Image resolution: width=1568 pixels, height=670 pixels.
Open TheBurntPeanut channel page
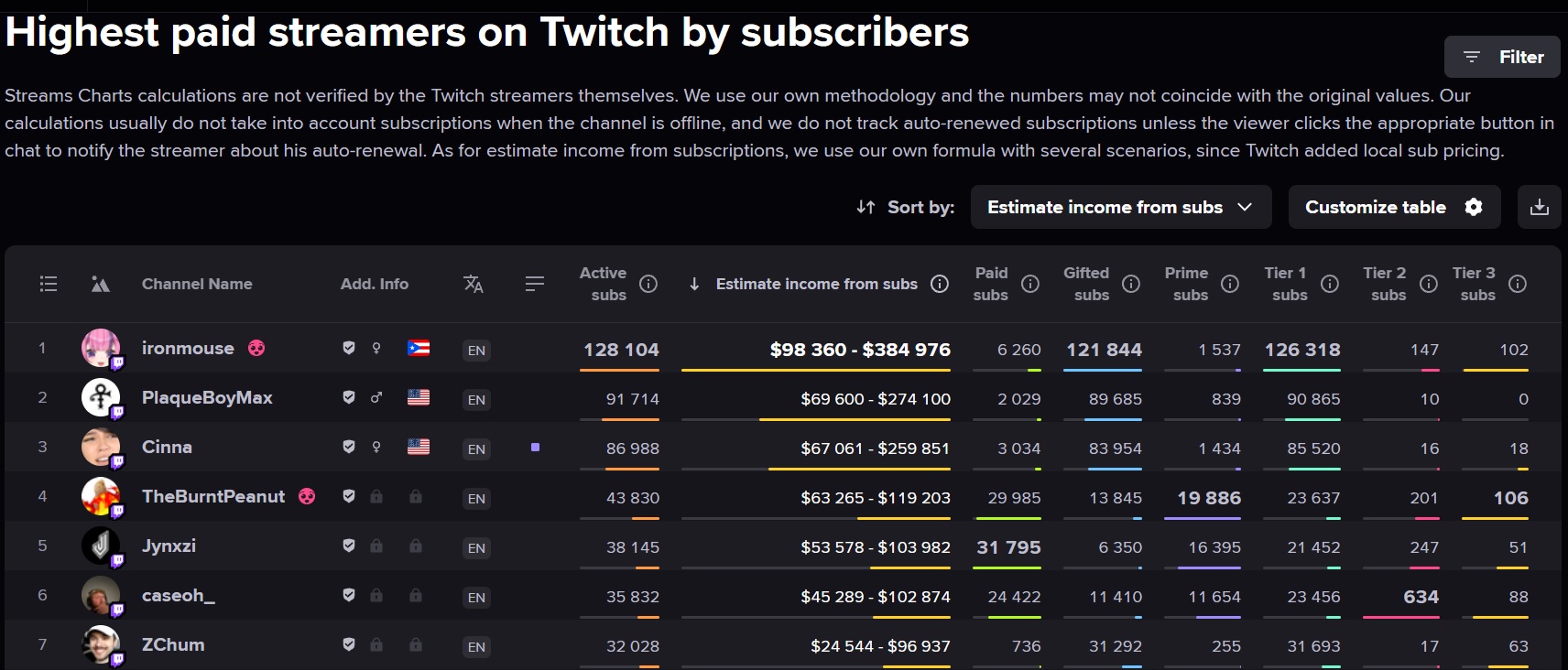point(213,496)
